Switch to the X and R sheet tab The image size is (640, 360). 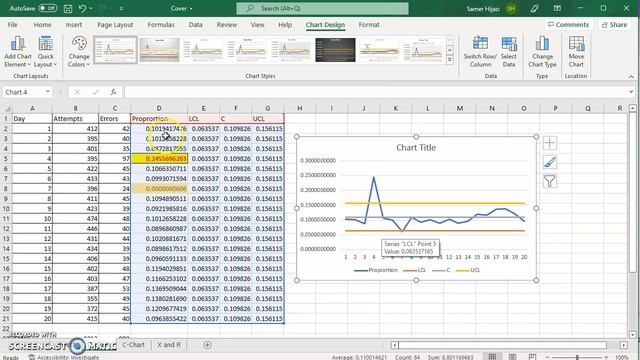(169, 344)
